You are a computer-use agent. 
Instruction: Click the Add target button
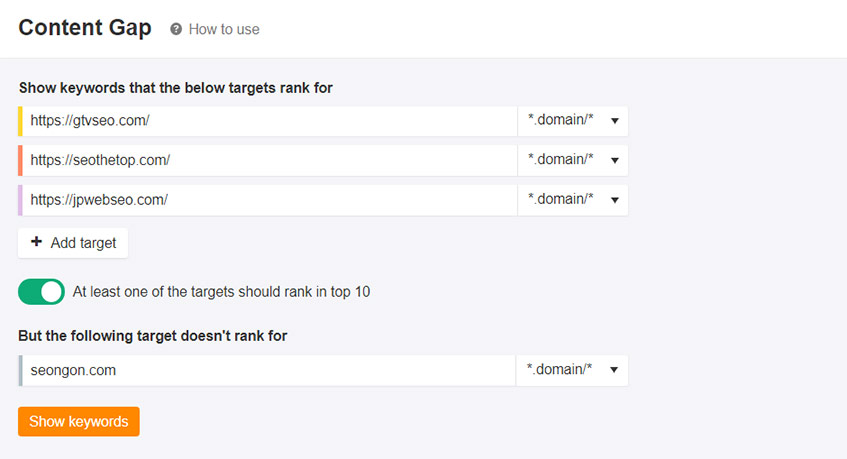pos(73,242)
